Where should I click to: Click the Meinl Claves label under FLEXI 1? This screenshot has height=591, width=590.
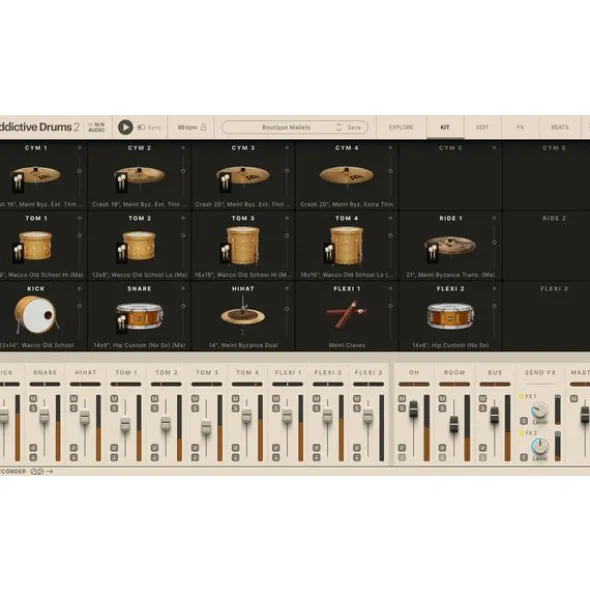pos(346,345)
